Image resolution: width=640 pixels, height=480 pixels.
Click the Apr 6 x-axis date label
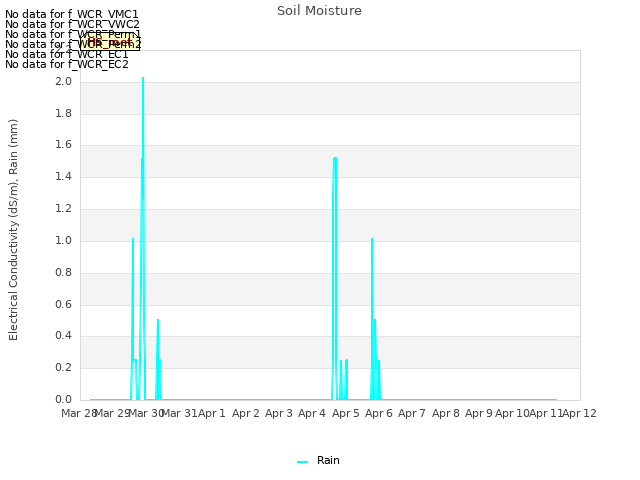click(379, 413)
